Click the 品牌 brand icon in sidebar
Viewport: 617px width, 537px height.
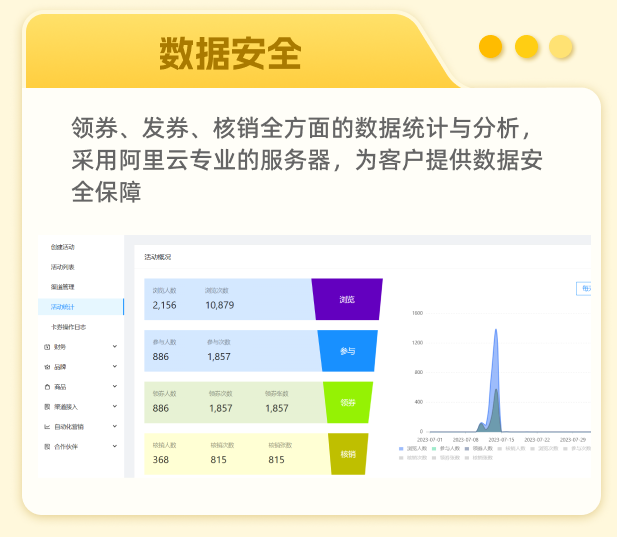(x=47, y=367)
